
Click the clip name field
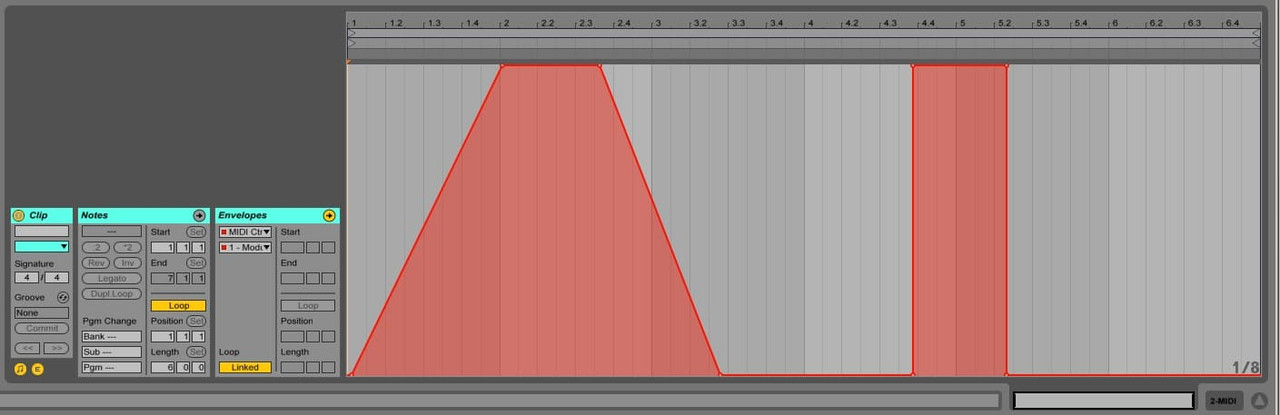(41, 231)
